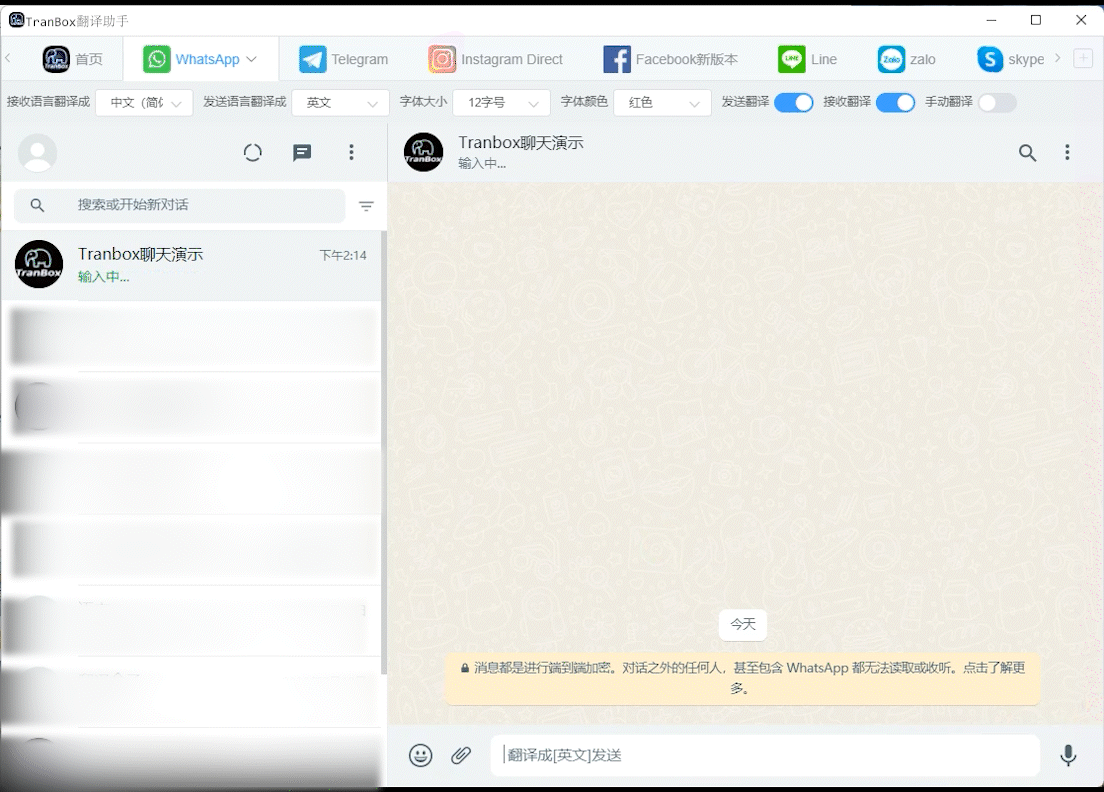Add a new tab with plus button
The image size is (1104, 792).
coord(1083,58)
